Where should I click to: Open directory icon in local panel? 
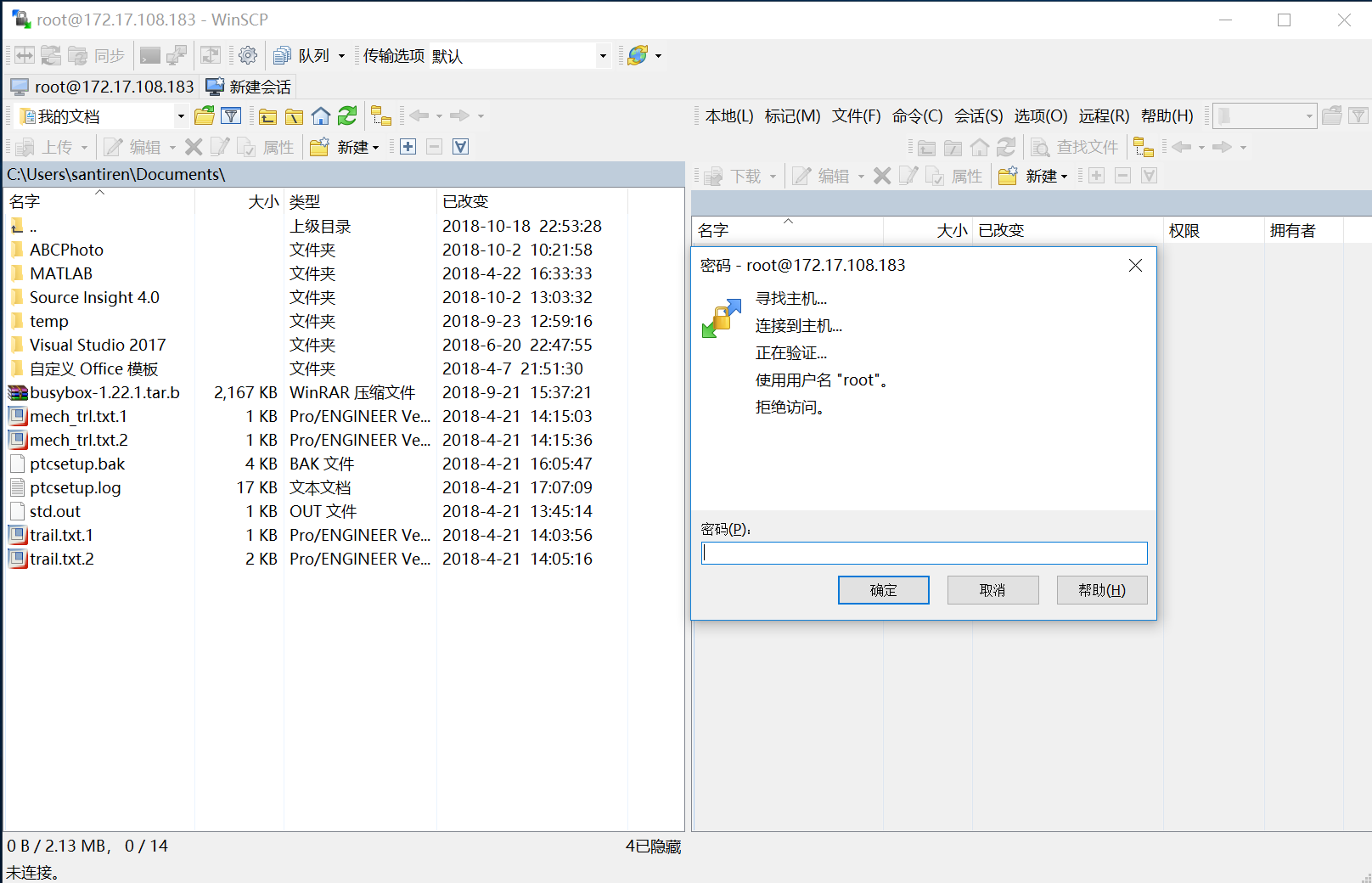pos(205,116)
